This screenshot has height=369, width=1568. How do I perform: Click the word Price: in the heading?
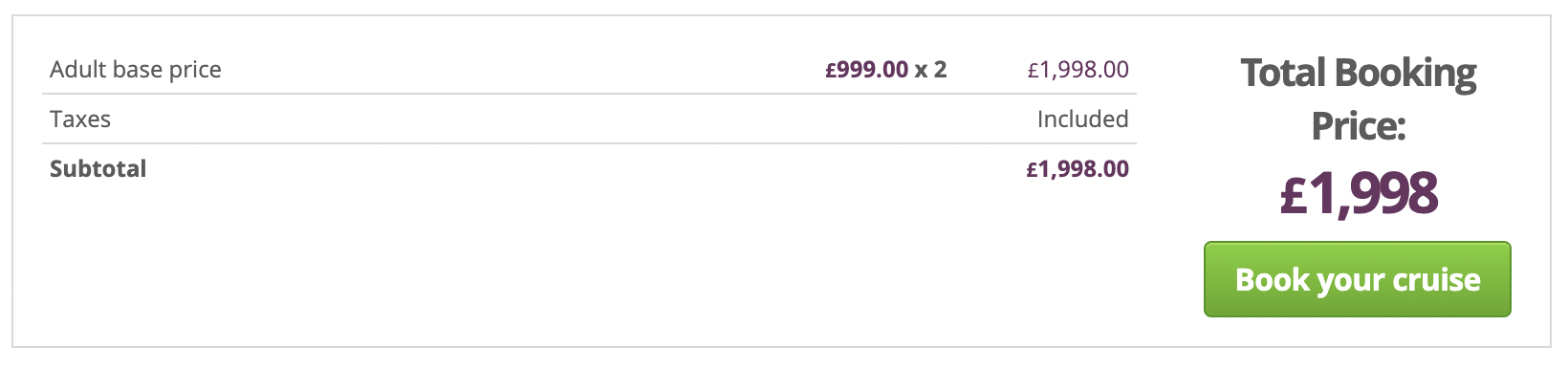(x=1359, y=126)
